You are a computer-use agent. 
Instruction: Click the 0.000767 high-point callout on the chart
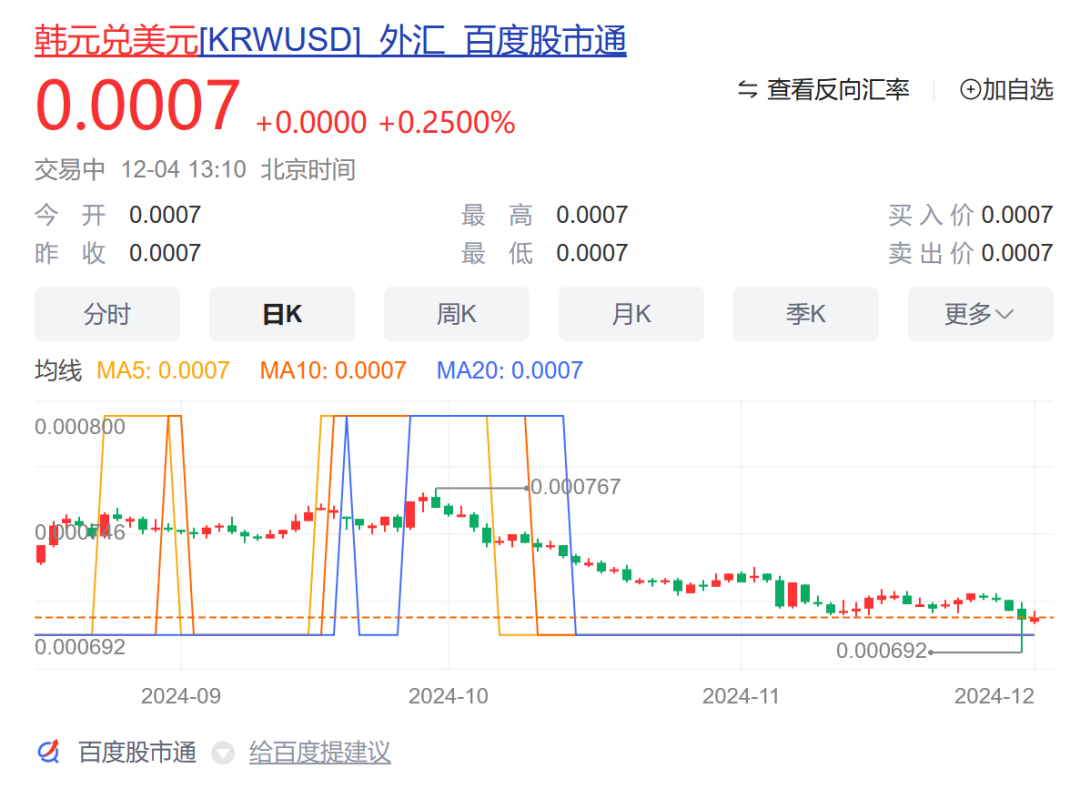576,487
